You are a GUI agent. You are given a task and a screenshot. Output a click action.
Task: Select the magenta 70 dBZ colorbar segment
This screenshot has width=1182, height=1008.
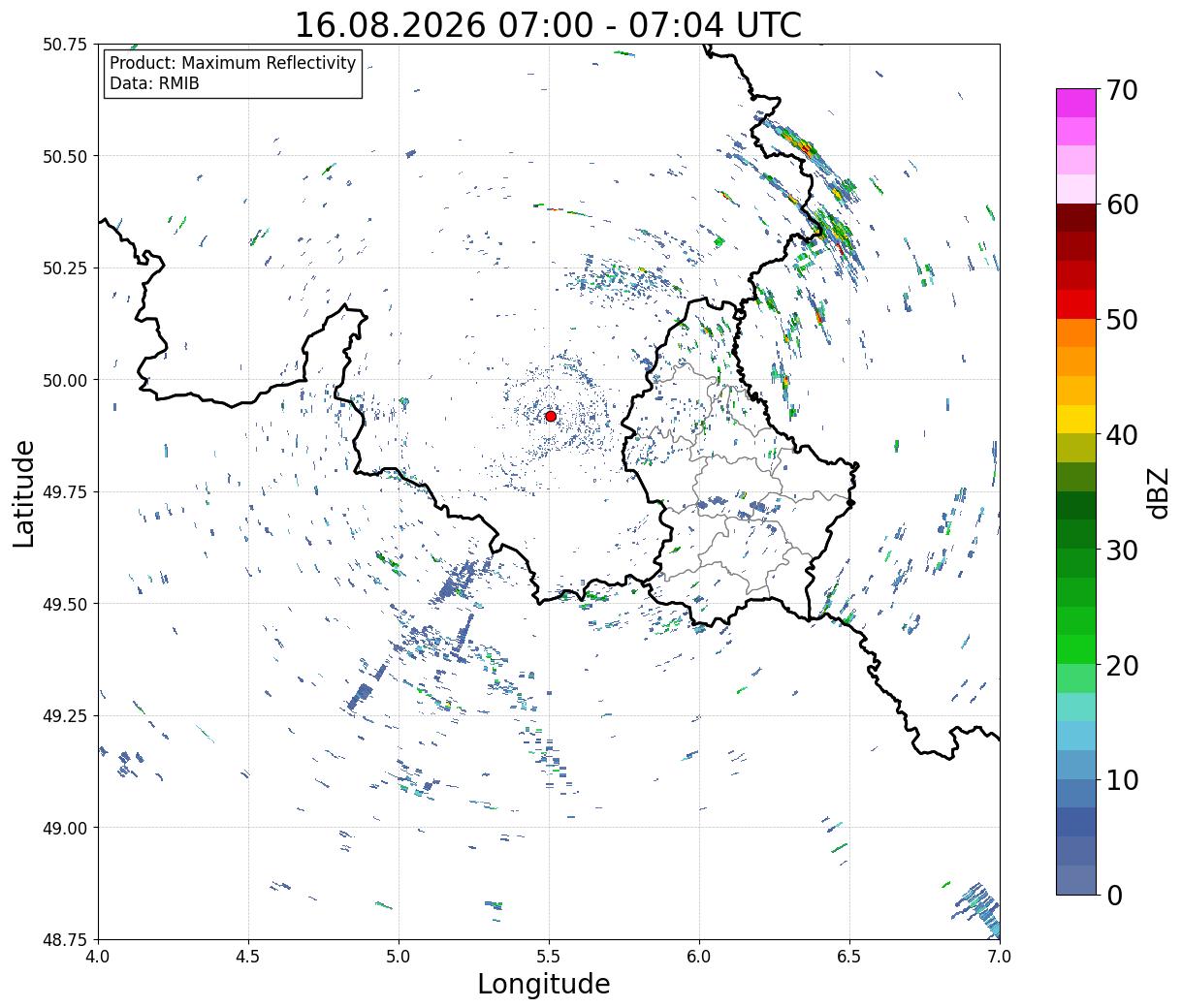[1076, 103]
